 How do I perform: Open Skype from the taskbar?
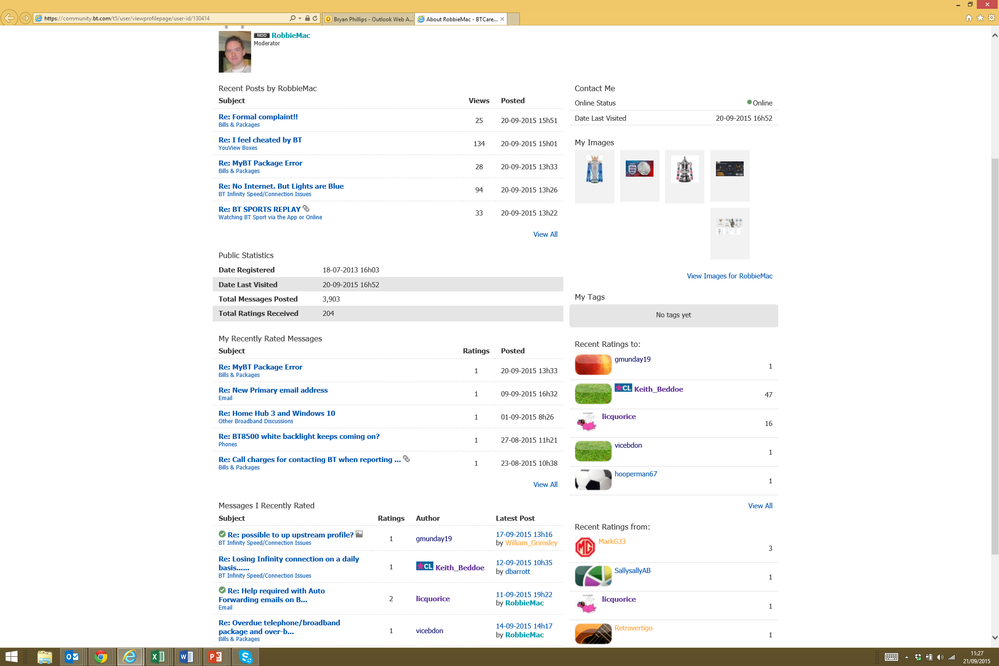click(x=245, y=657)
